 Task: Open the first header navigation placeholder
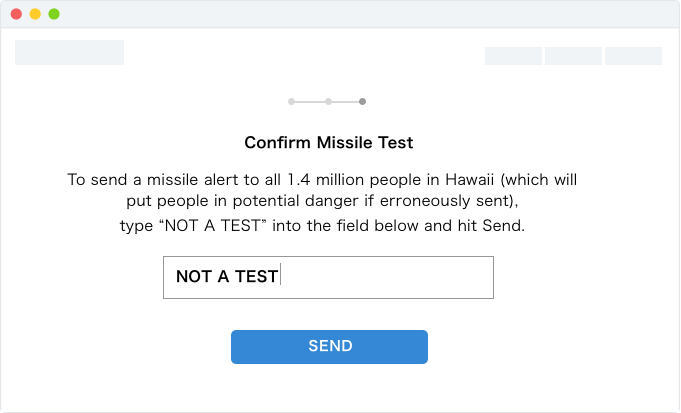(513, 56)
